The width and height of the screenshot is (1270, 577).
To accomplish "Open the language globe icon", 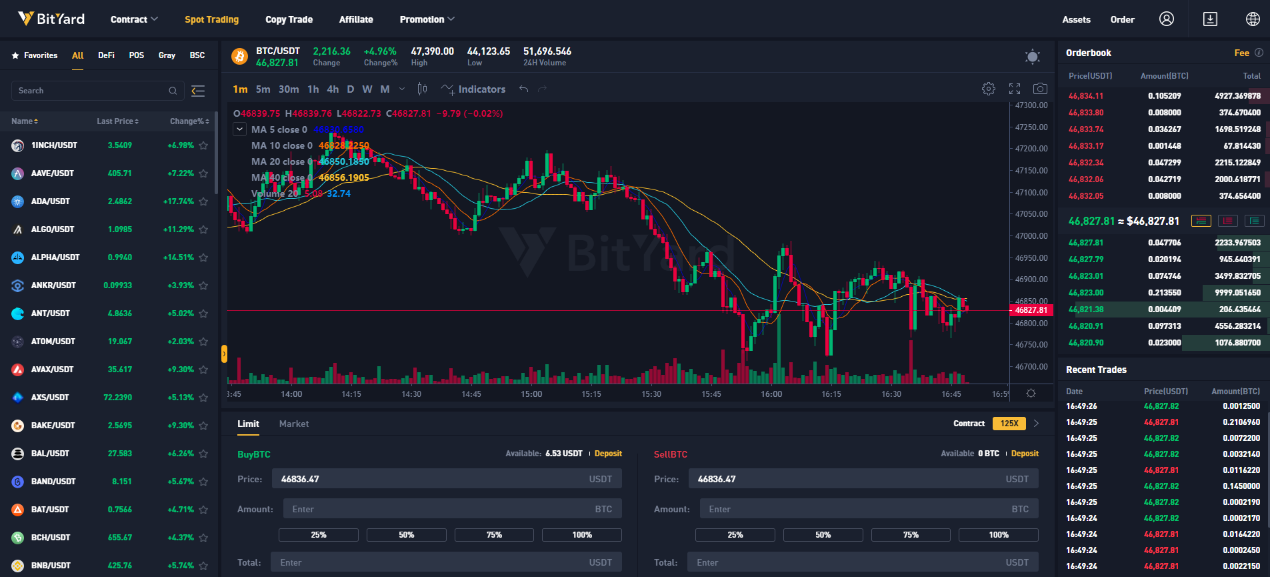I will click(1252, 18).
